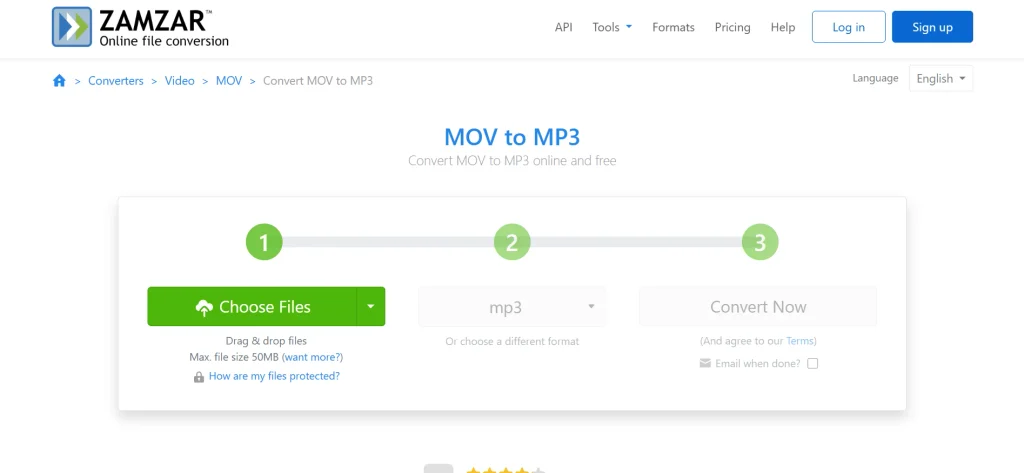The height and width of the screenshot is (473, 1024).
Task: Click the Or choose a different format text
Action: pos(512,342)
